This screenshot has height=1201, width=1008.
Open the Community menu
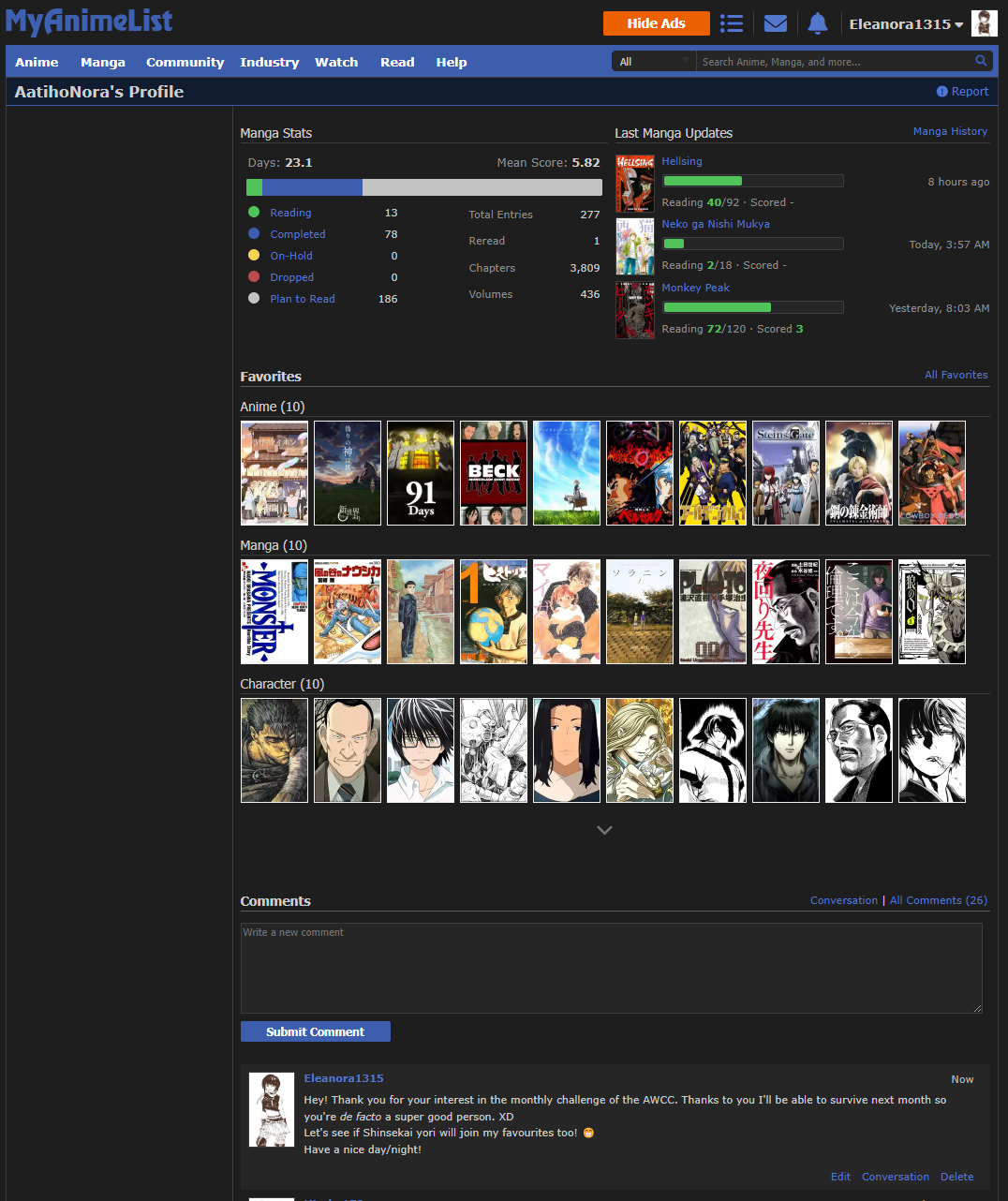pos(185,62)
